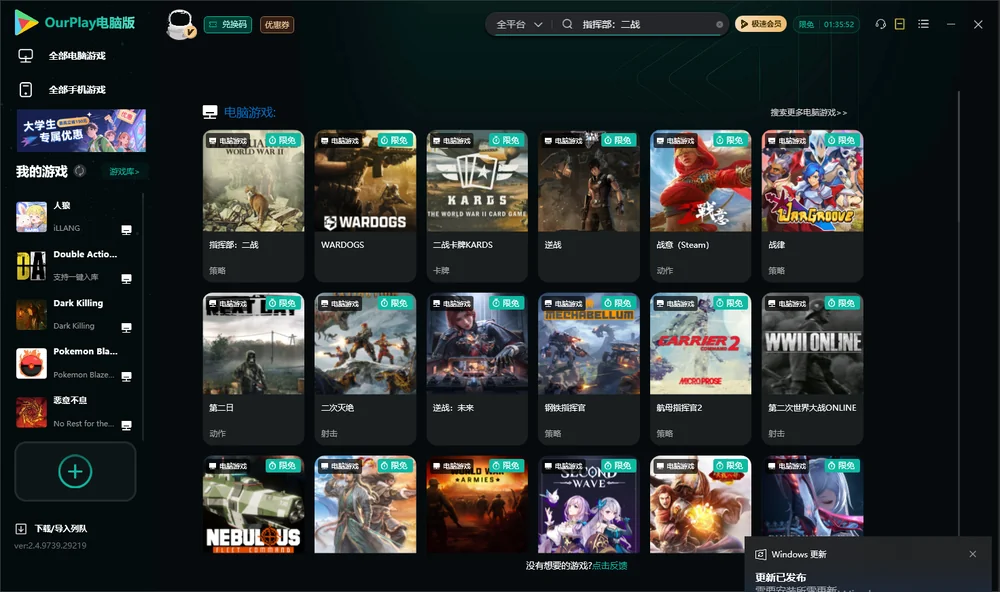Click the download/import queue icon
The image size is (1000, 592).
pyautogui.click(x=21, y=528)
